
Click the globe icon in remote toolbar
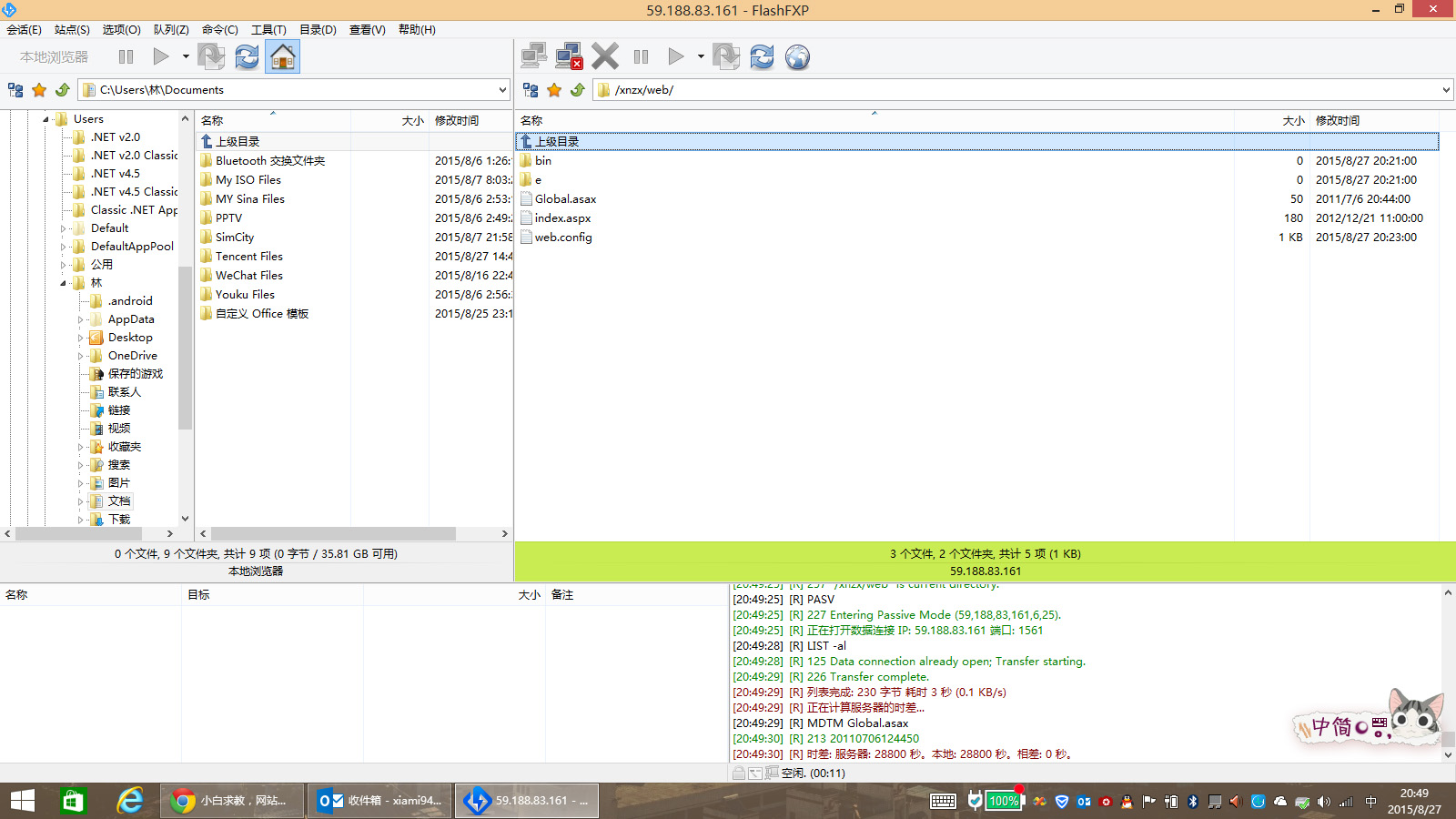tap(797, 57)
